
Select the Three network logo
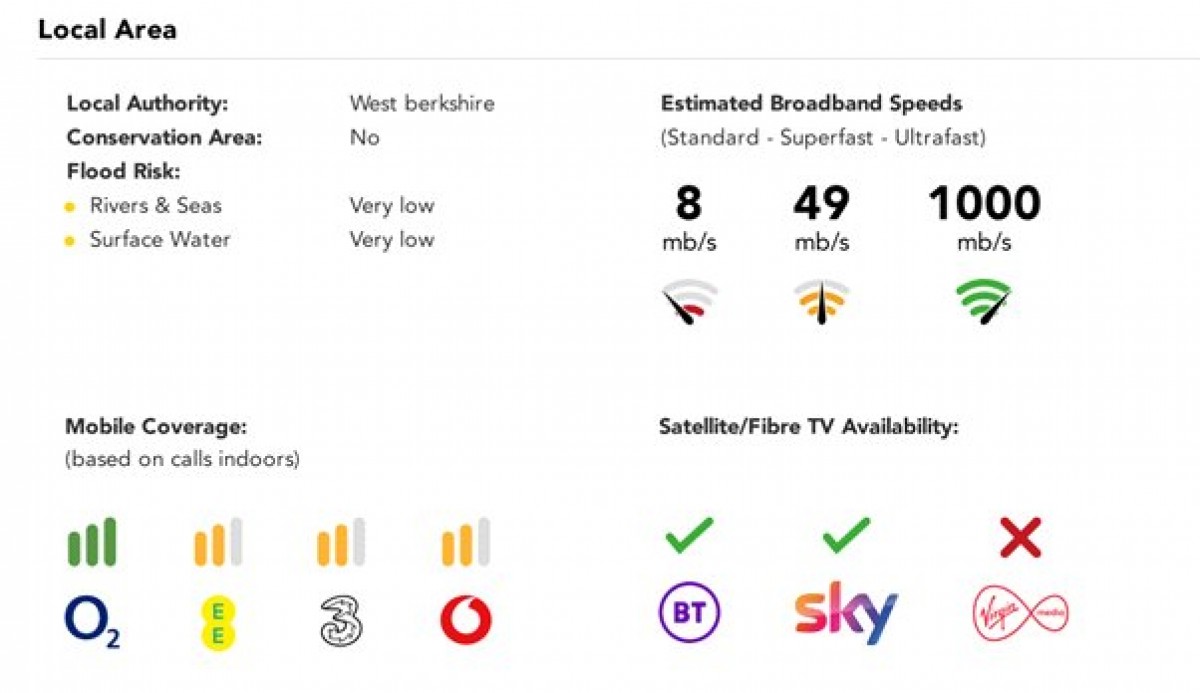[x=341, y=620]
